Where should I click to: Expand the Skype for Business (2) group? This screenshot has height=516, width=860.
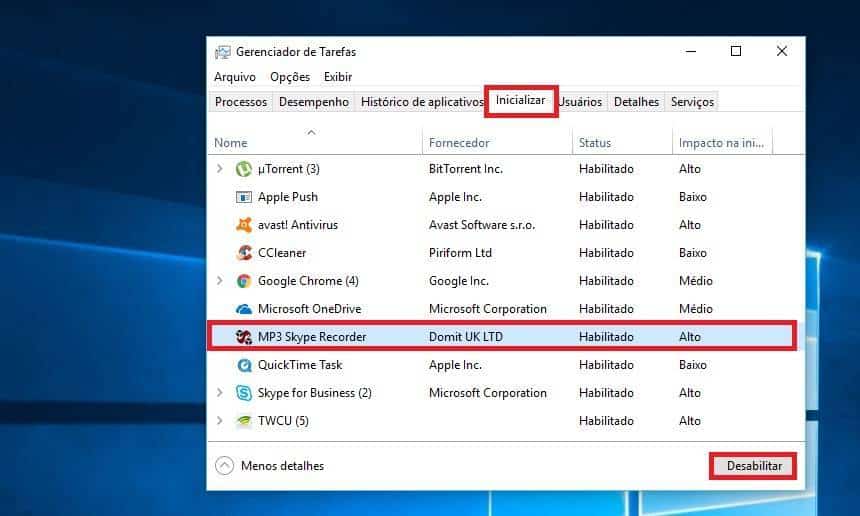coord(219,392)
